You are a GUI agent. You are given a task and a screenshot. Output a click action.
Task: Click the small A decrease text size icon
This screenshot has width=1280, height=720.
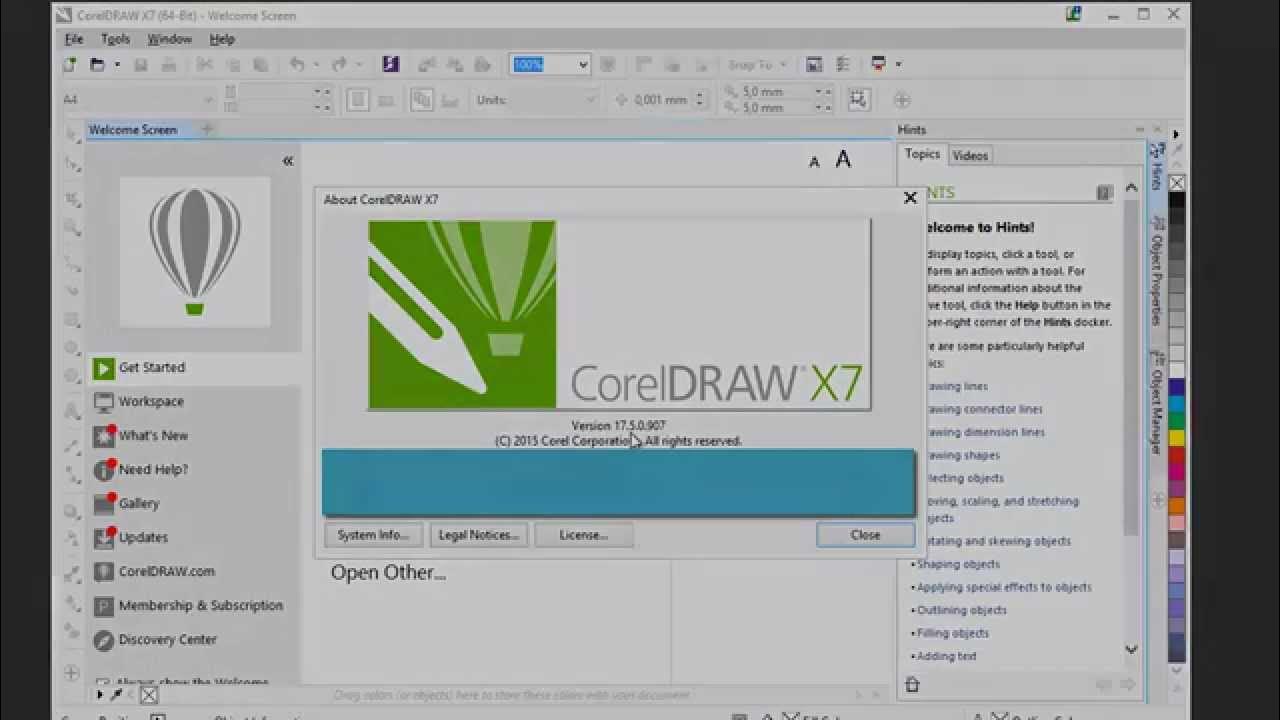pyautogui.click(x=814, y=162)
